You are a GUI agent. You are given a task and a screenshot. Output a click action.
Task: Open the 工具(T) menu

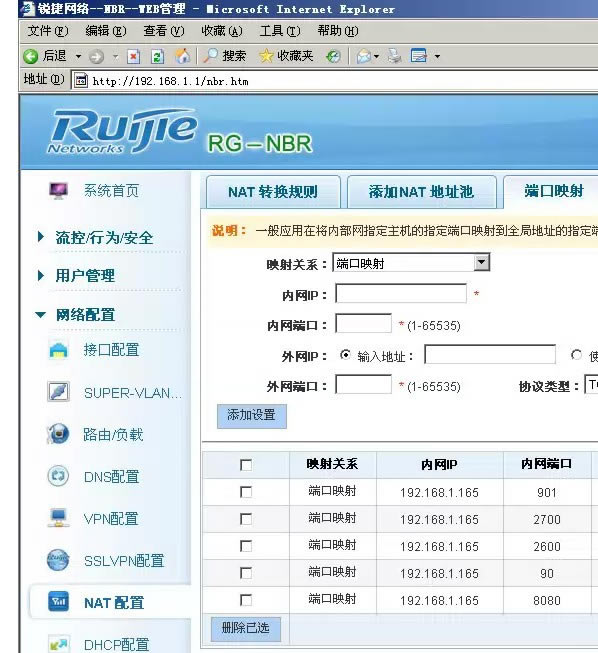279,31
